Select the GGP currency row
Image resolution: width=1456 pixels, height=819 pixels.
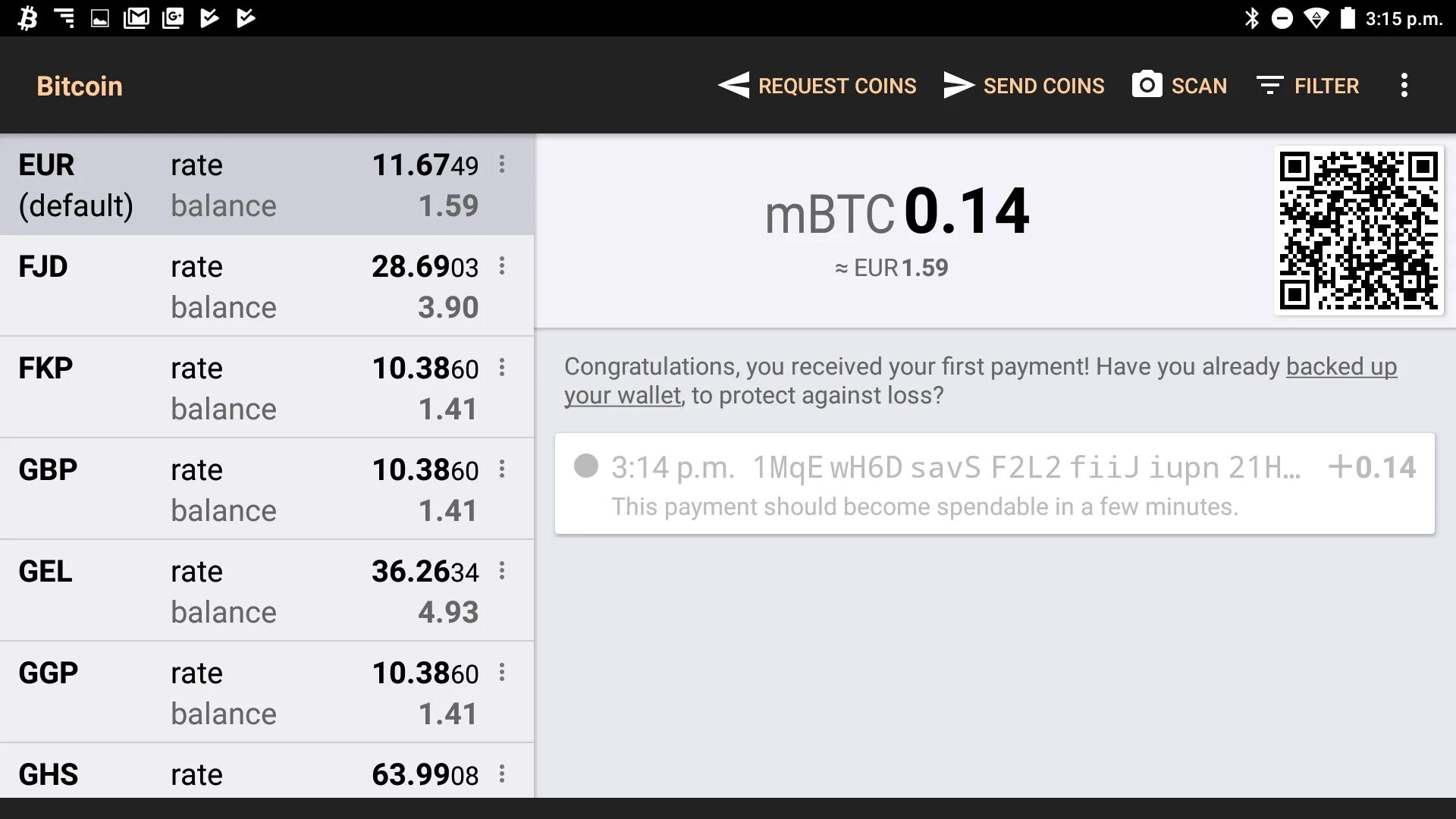pos(267,692)
